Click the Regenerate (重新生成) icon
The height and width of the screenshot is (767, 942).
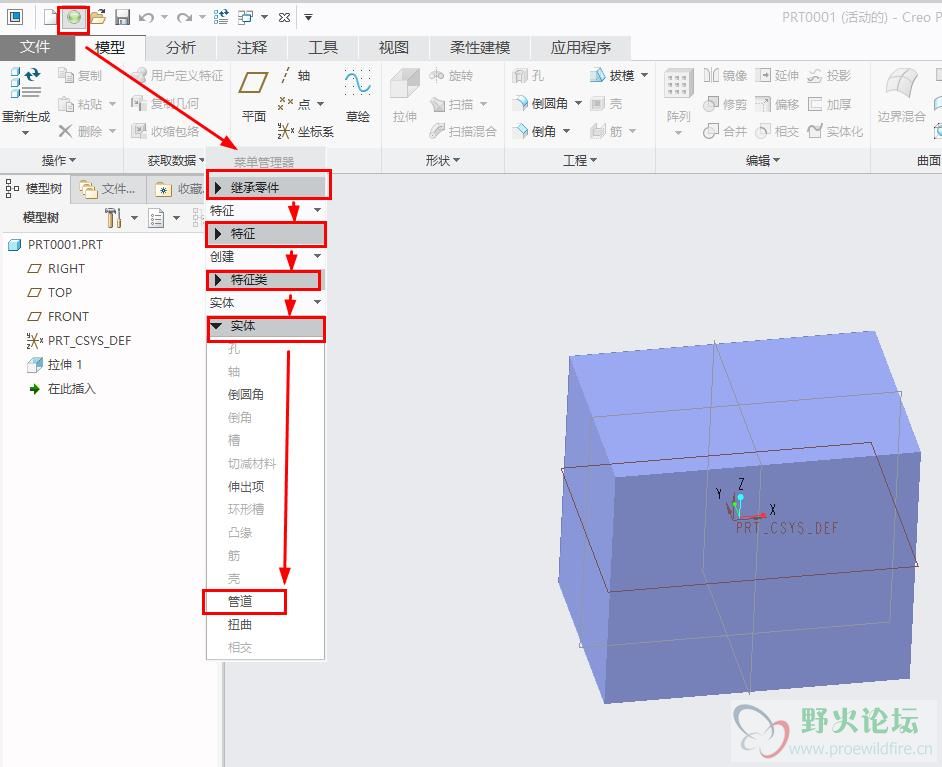[26, 84]
